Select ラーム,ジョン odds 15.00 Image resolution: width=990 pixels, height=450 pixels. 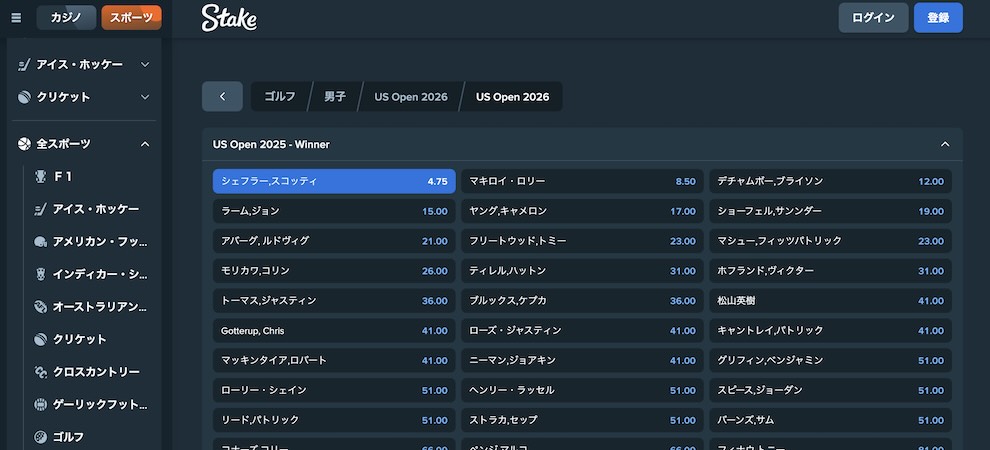(x=334, y=211)
